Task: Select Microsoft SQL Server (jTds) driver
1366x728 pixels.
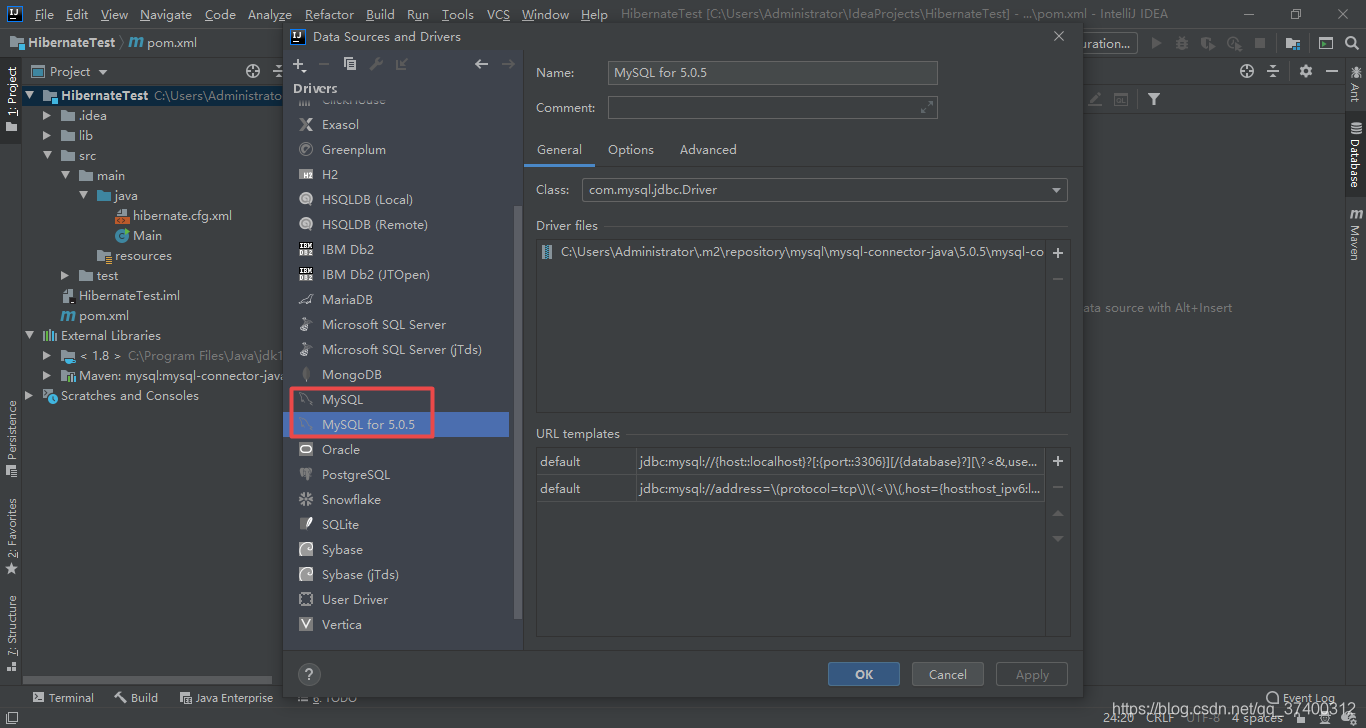Action: [x=403, y=350]
